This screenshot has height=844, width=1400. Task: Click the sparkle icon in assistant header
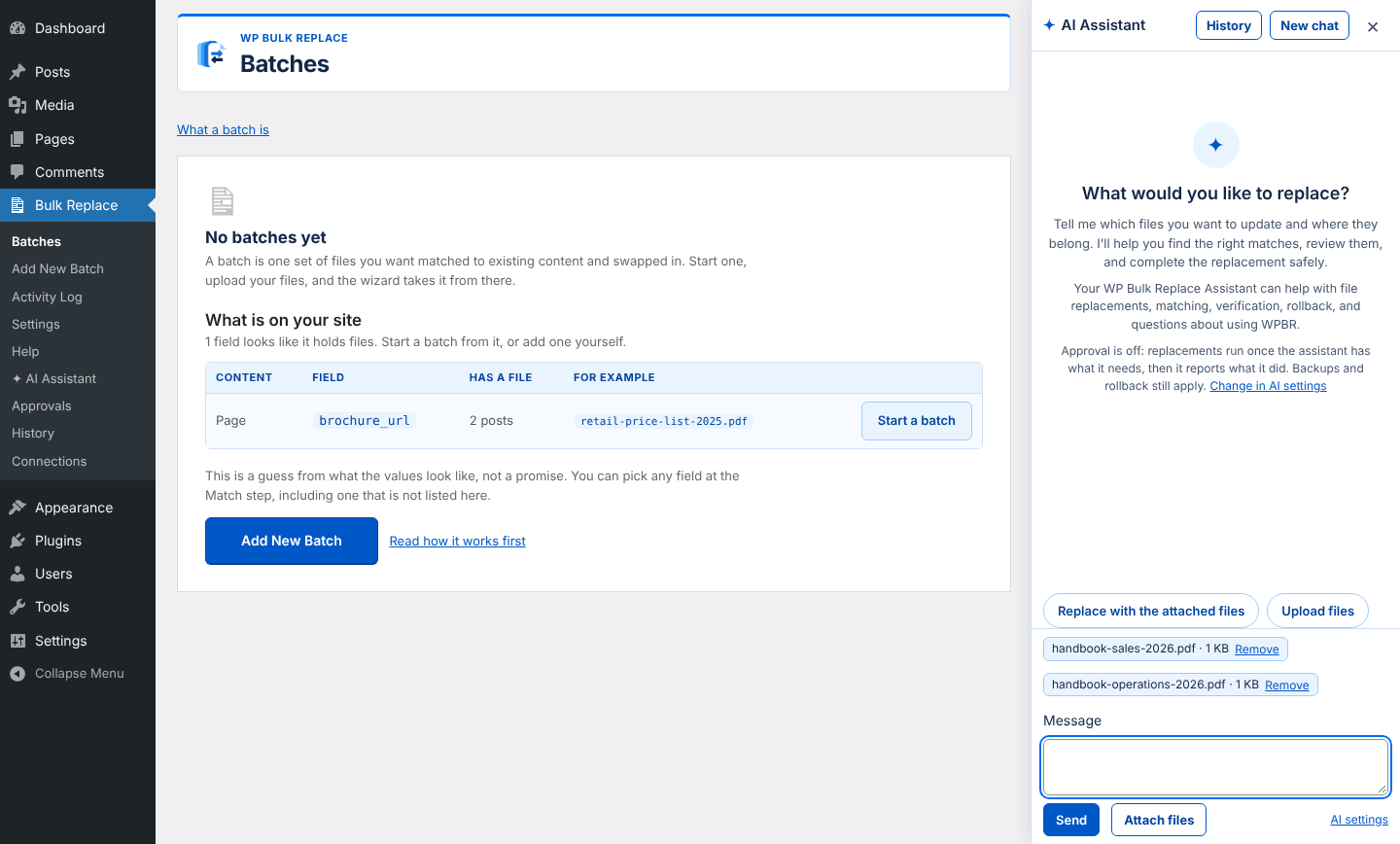point(1049,25)
